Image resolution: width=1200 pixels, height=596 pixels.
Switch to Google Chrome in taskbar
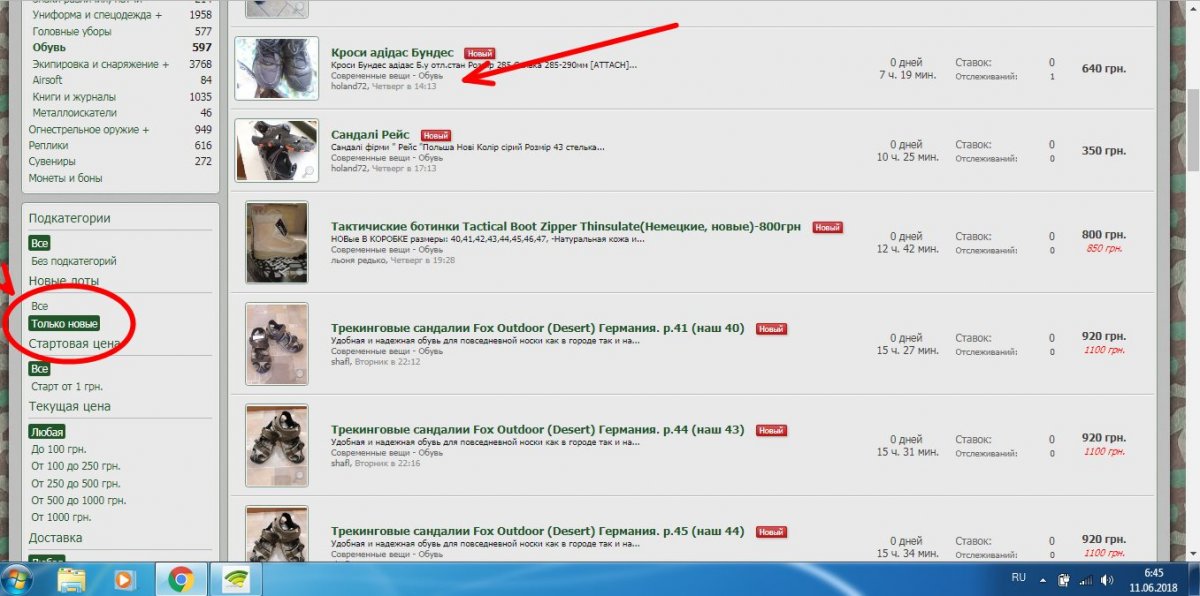[x=180, y=579]
